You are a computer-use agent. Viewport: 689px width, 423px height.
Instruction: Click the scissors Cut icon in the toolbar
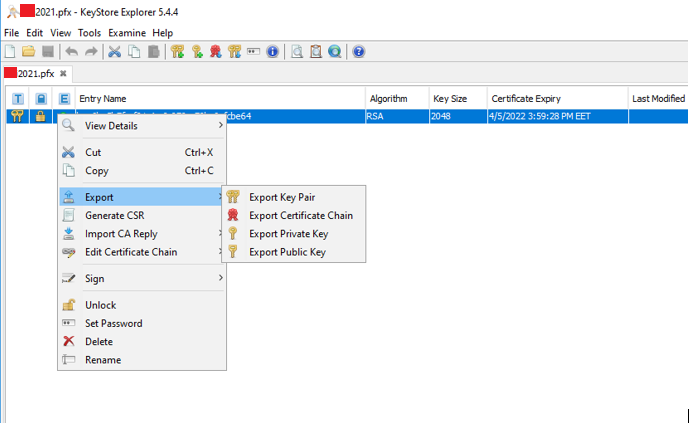[114, 51]
